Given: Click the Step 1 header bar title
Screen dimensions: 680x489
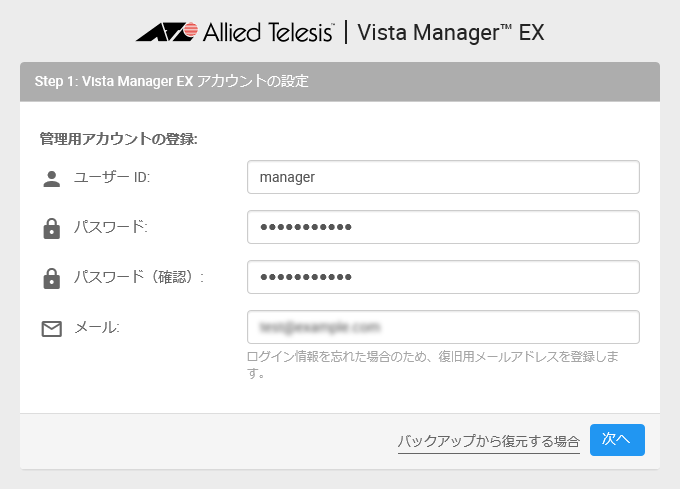Looking at the screenshot, I should 171,81.
